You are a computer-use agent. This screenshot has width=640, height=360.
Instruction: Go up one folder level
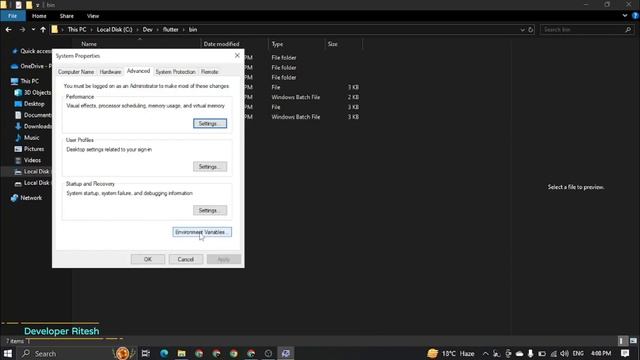pyautogui.click(x=43, y=29)
